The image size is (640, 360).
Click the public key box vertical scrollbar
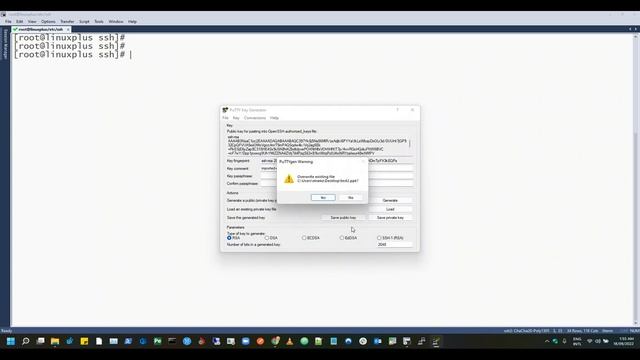coord(410,145)
